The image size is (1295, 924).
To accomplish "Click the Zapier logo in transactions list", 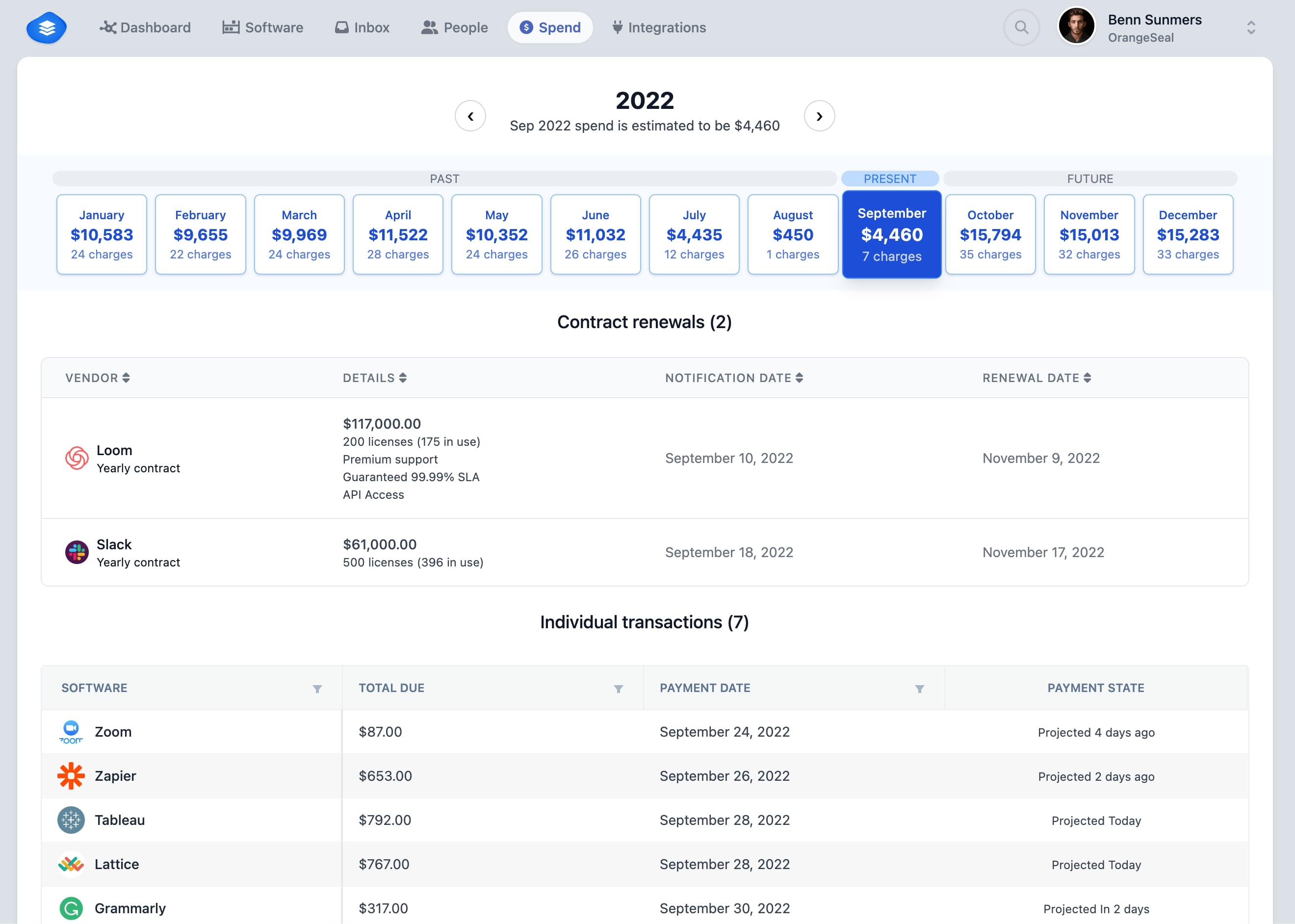I will pyautogui.click(x=71, y=775).
